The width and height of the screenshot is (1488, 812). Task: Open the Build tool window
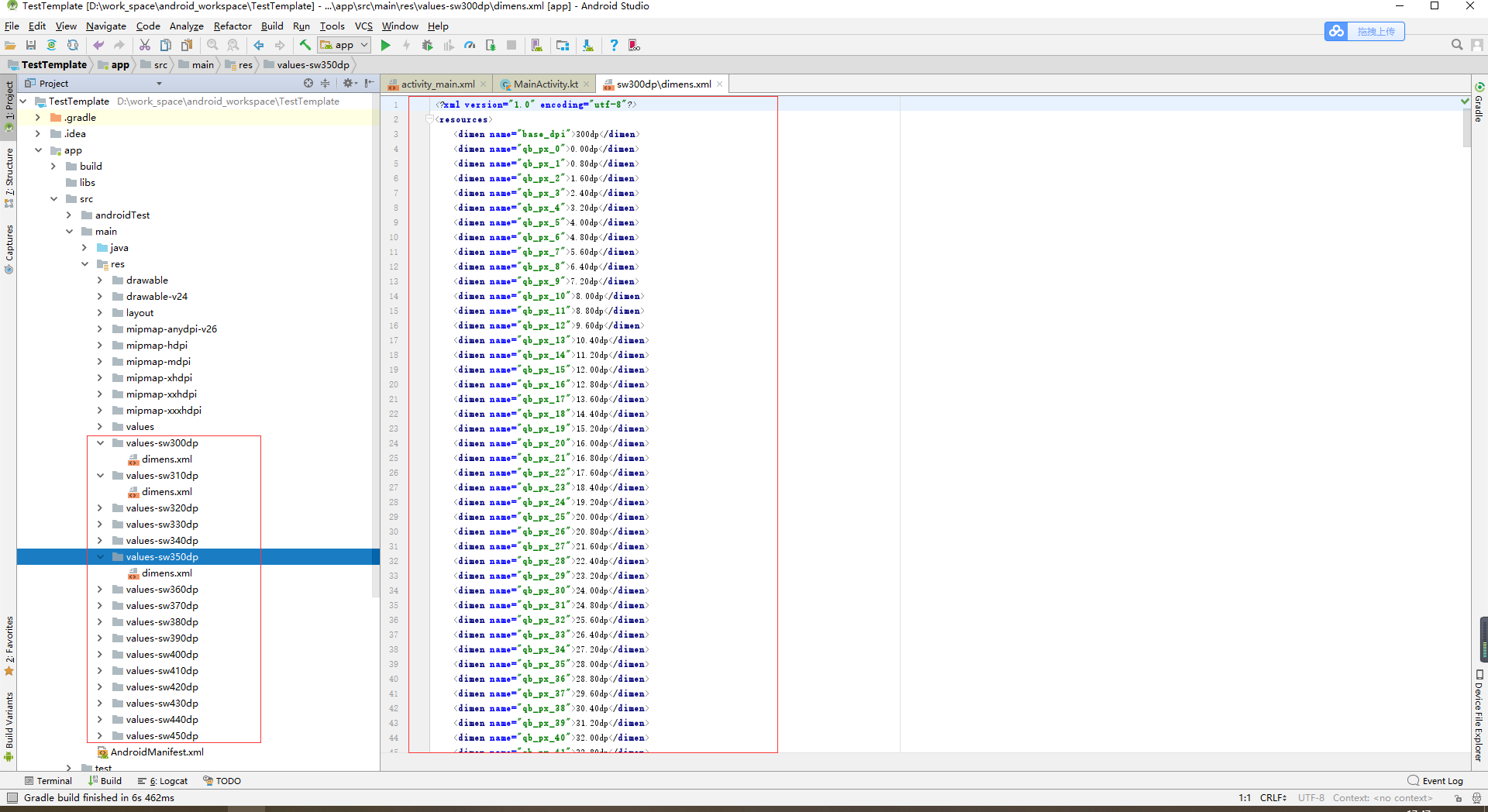pos(105,781)
